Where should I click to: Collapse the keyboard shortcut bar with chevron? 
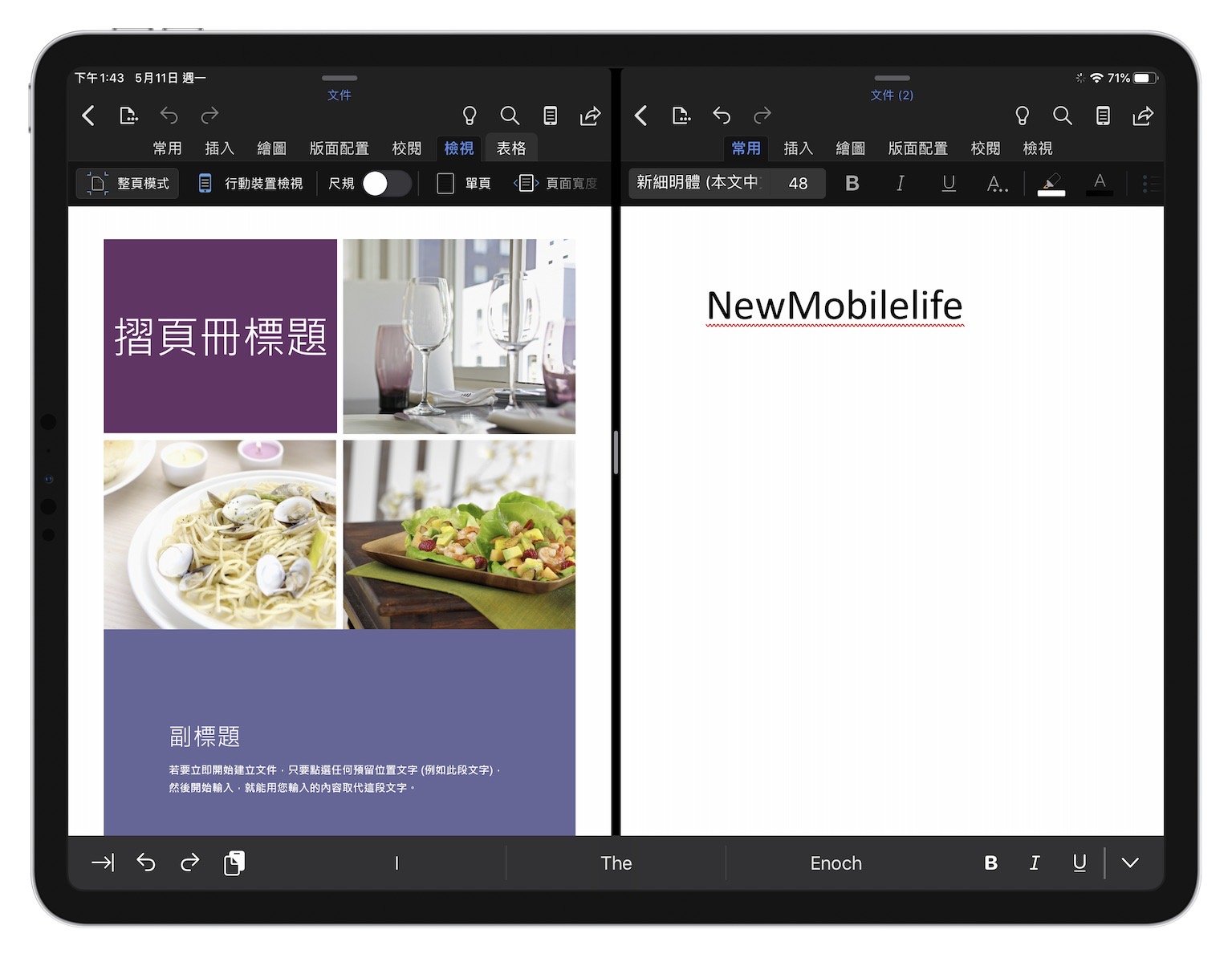1130,863
